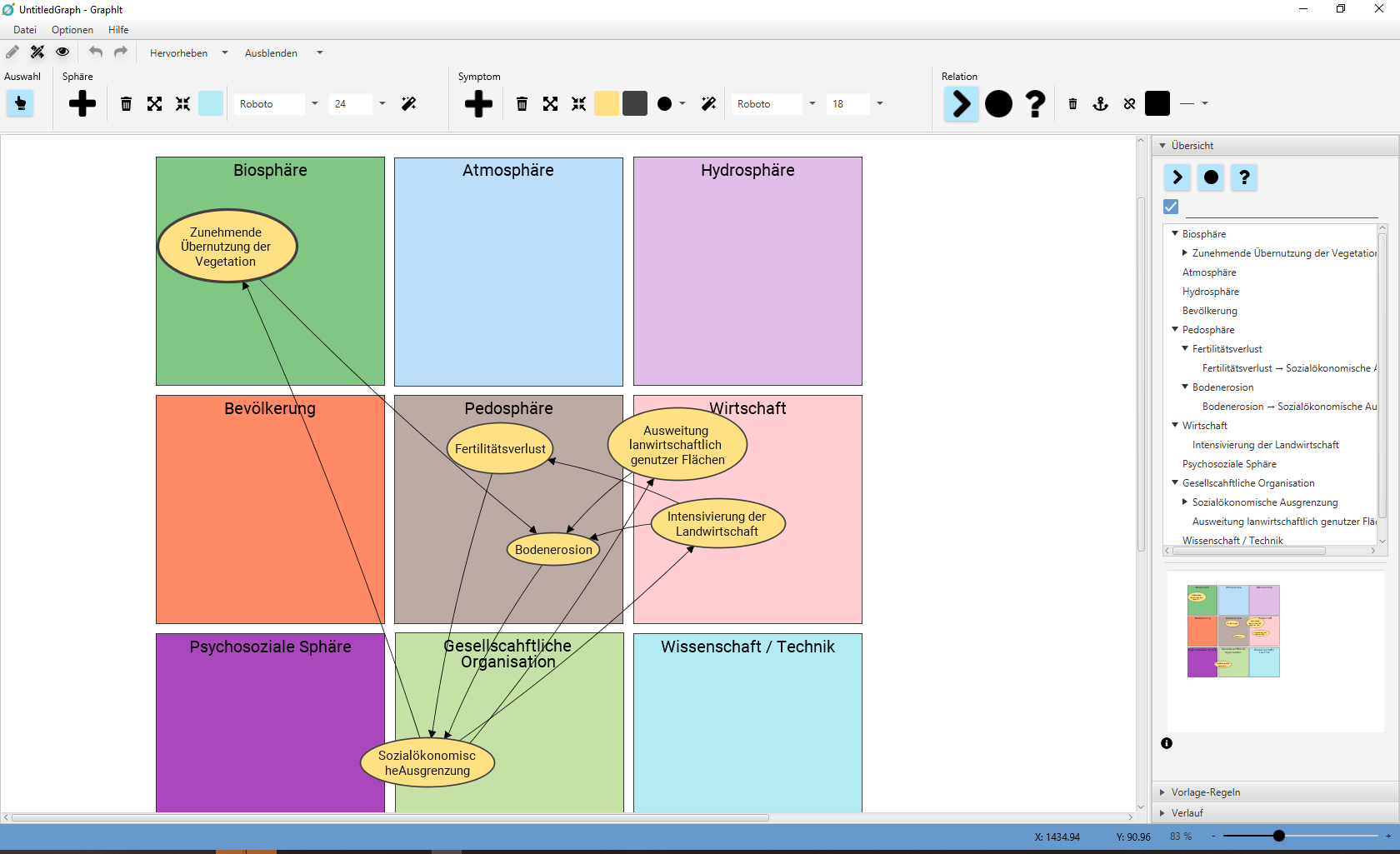This screenshot has width=1400, height=854.
Task: Click the Sphäre magic wand icon
Action: 408,104
